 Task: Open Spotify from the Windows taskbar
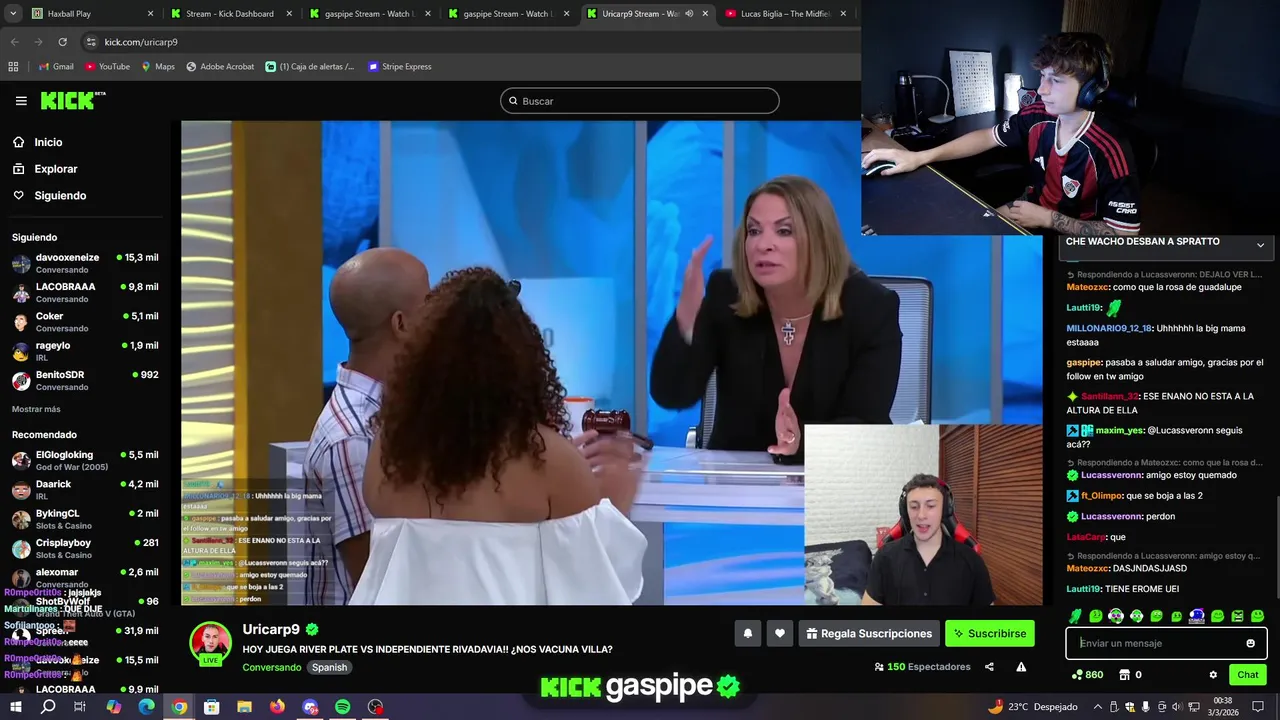pos(343,707)
